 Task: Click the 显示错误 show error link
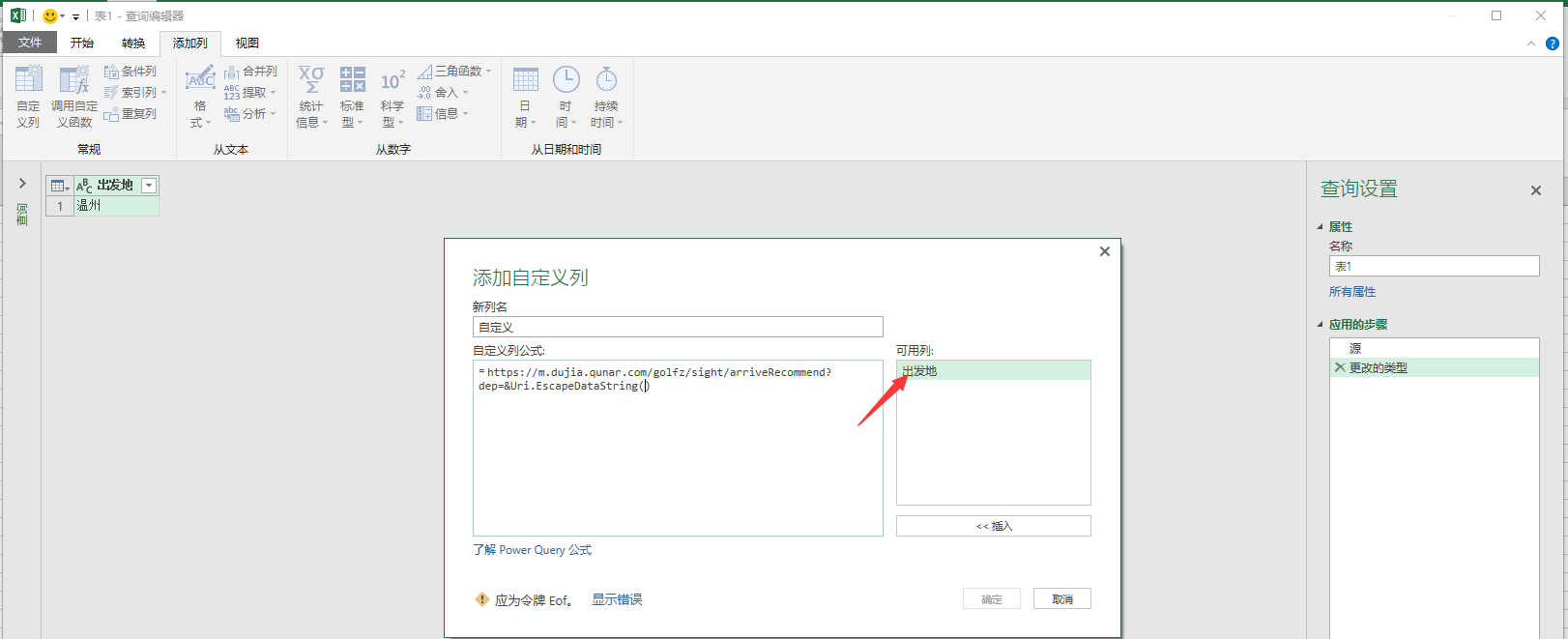[x=617, y=599]
